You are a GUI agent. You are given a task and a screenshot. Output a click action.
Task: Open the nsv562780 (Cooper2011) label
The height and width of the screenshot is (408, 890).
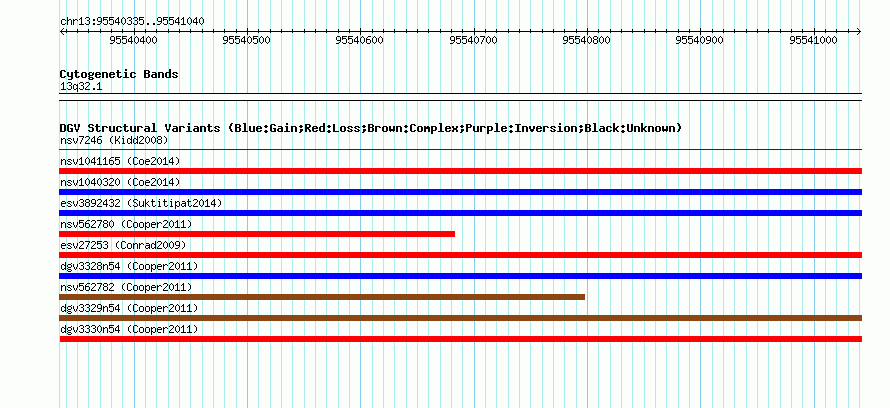pyautogui.click(x=126, y=224)
